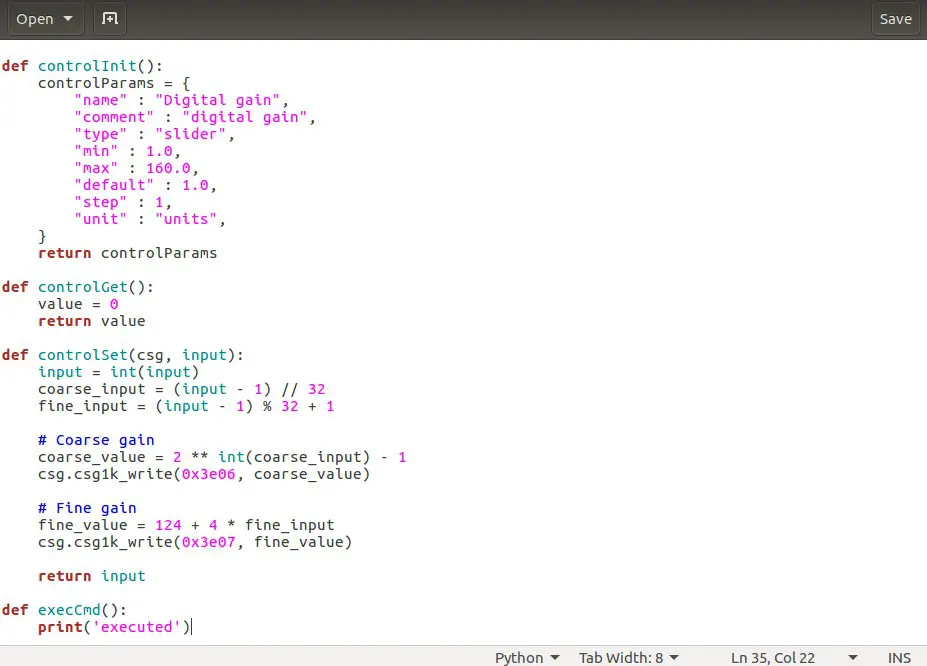The image size is (927, 666).
Task: Click the fine_input assignment line
Action: (x=186, y=407)
